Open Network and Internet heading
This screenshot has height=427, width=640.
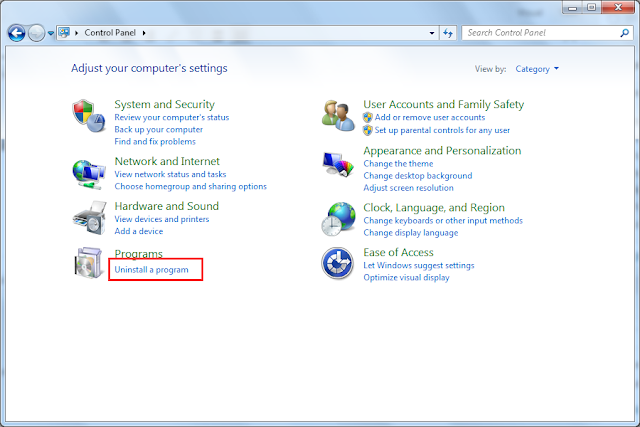click(x=167, y=161)
